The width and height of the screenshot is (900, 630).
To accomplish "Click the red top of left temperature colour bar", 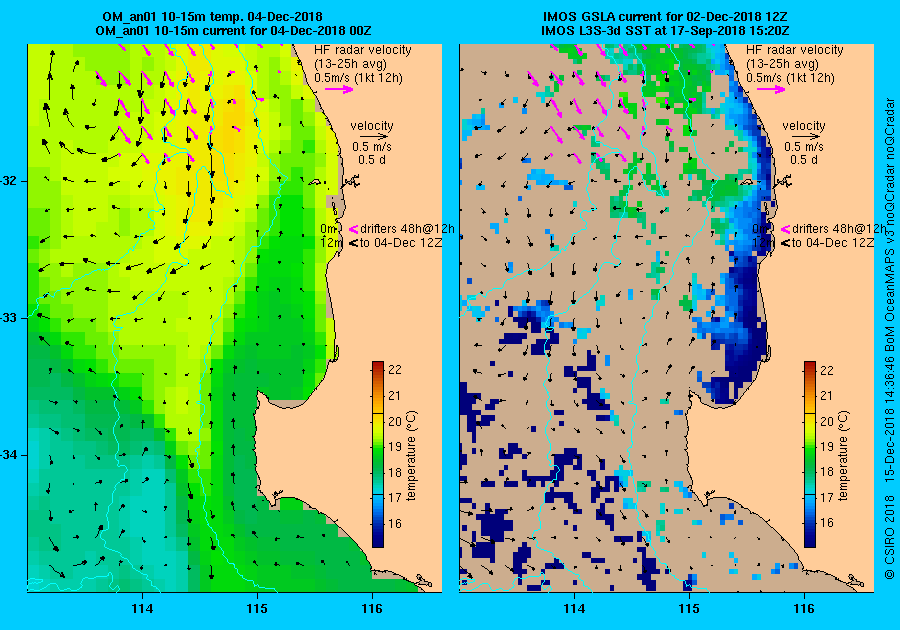I will pos(378,367).
